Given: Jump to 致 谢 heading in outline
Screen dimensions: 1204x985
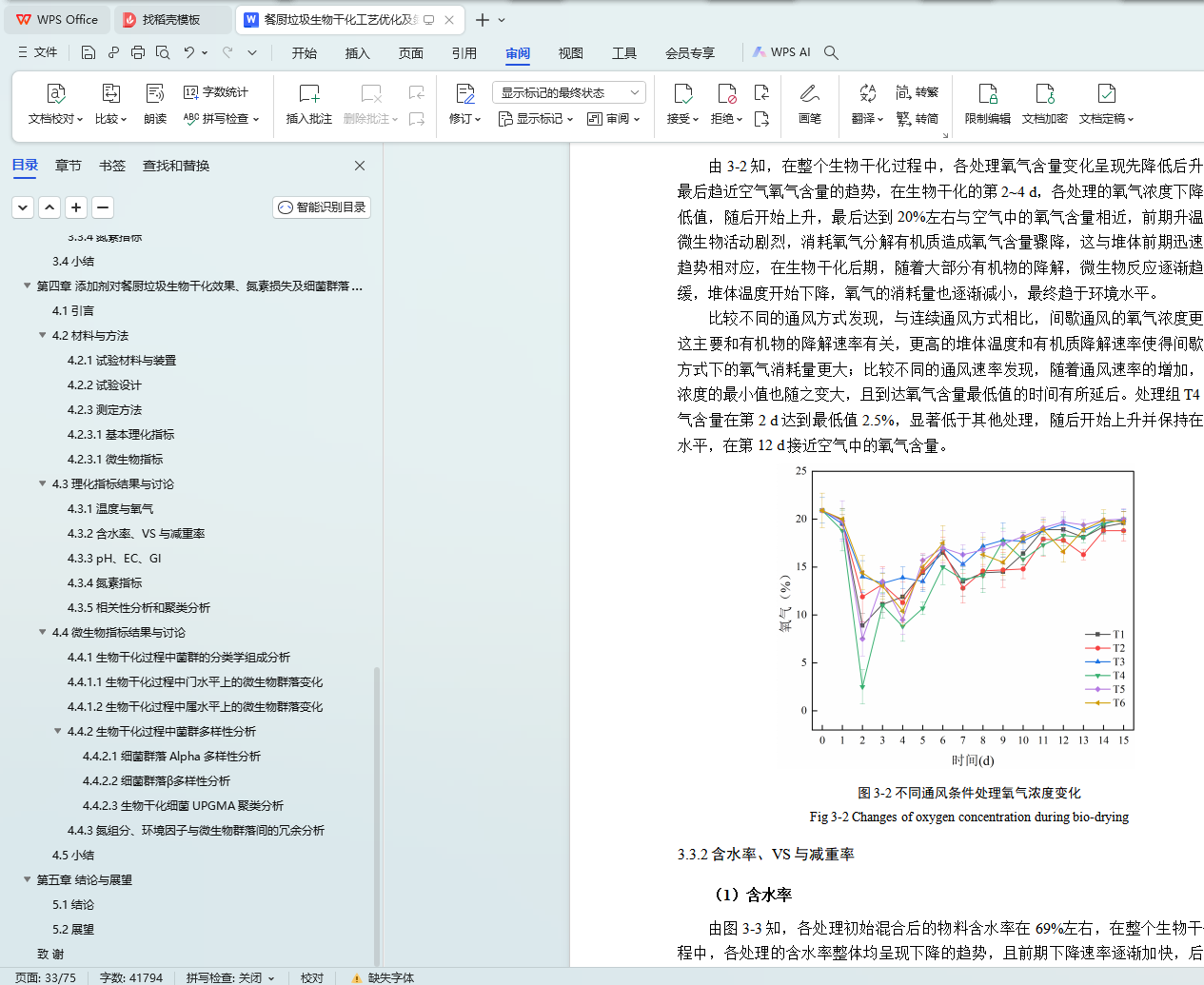Looking at the screenshot, I should 50,954.
